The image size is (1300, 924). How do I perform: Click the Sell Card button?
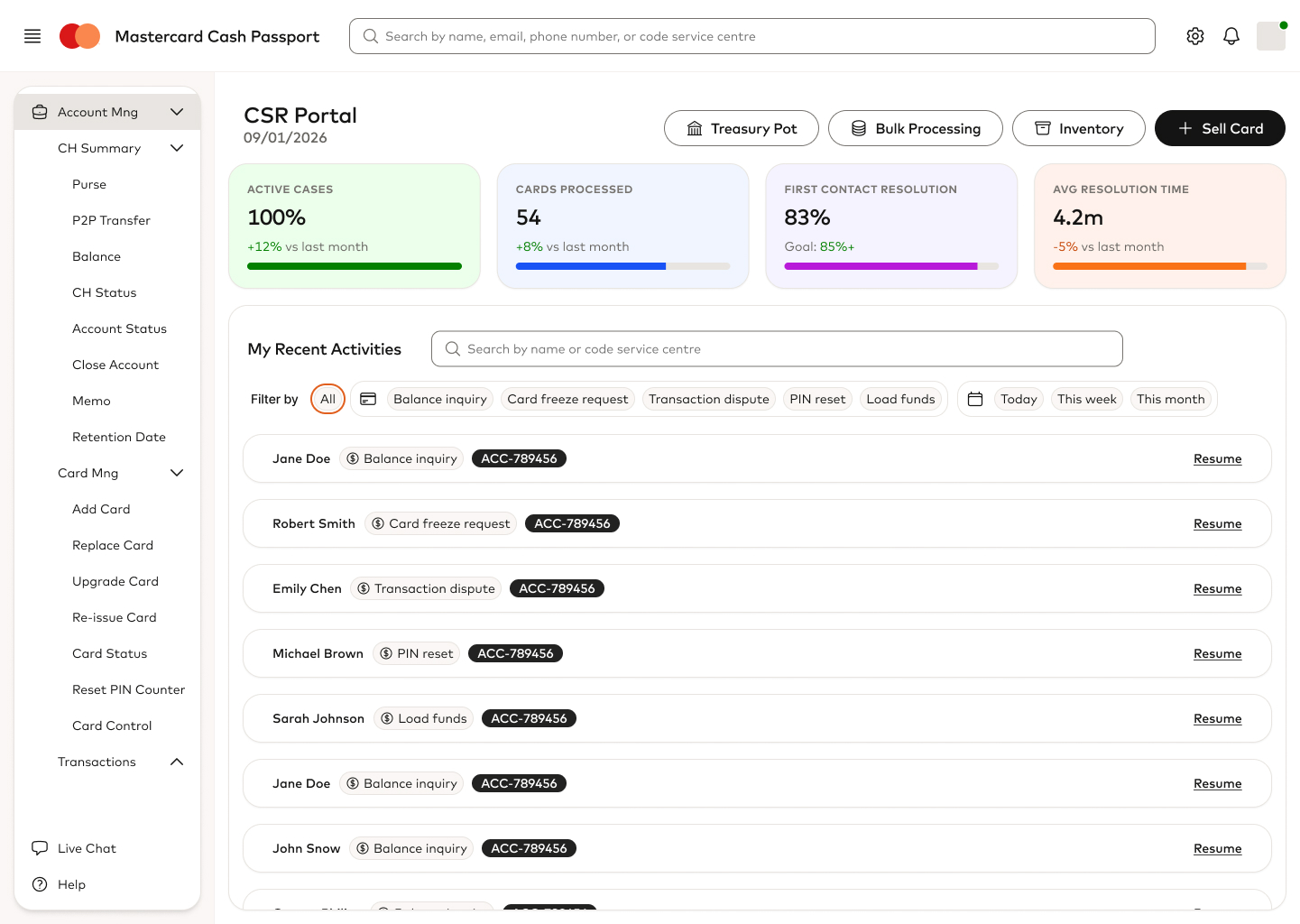(1220, 128)
